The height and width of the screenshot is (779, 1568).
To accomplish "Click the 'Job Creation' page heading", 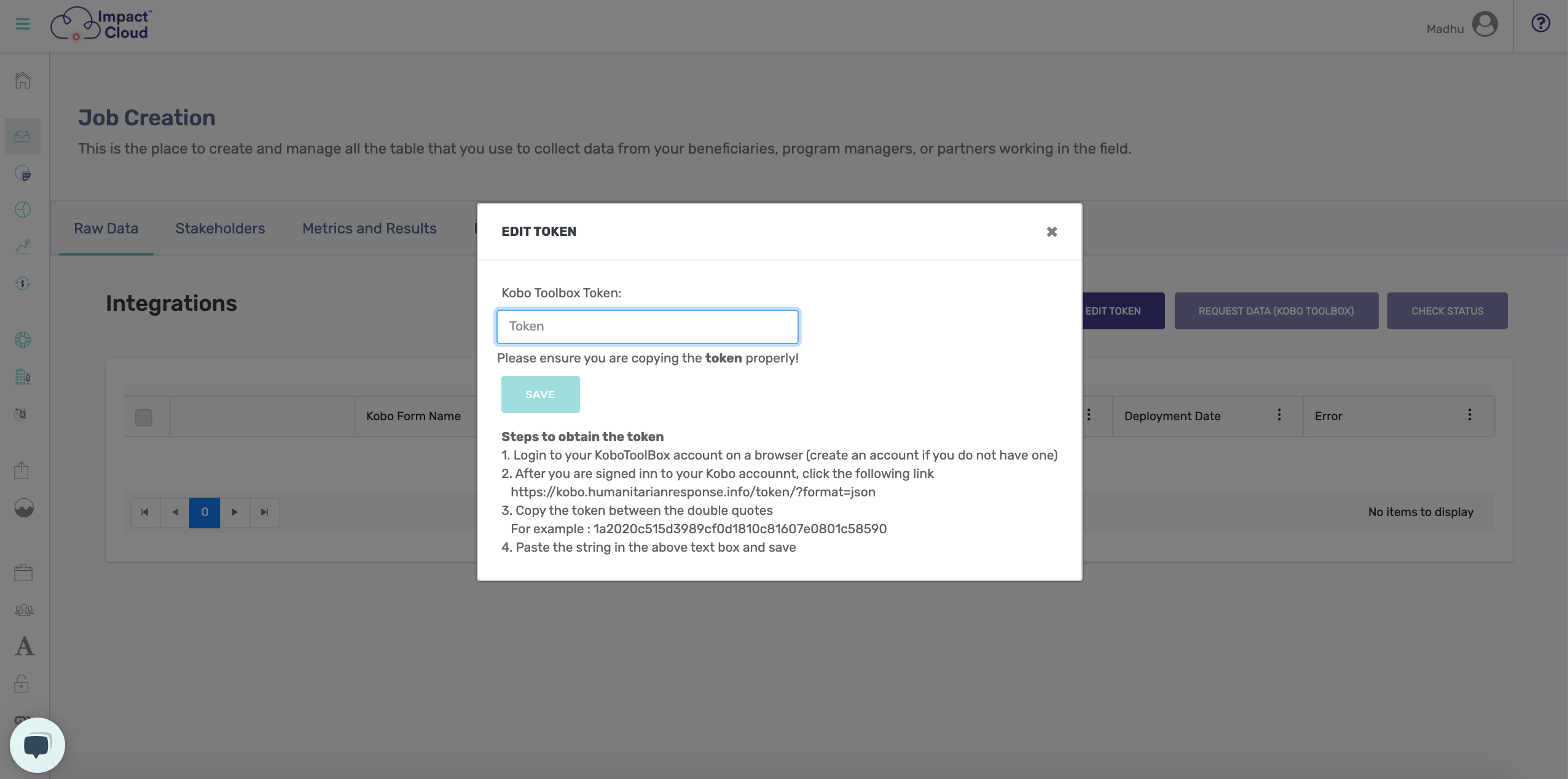I will click(x=147, y=117).
